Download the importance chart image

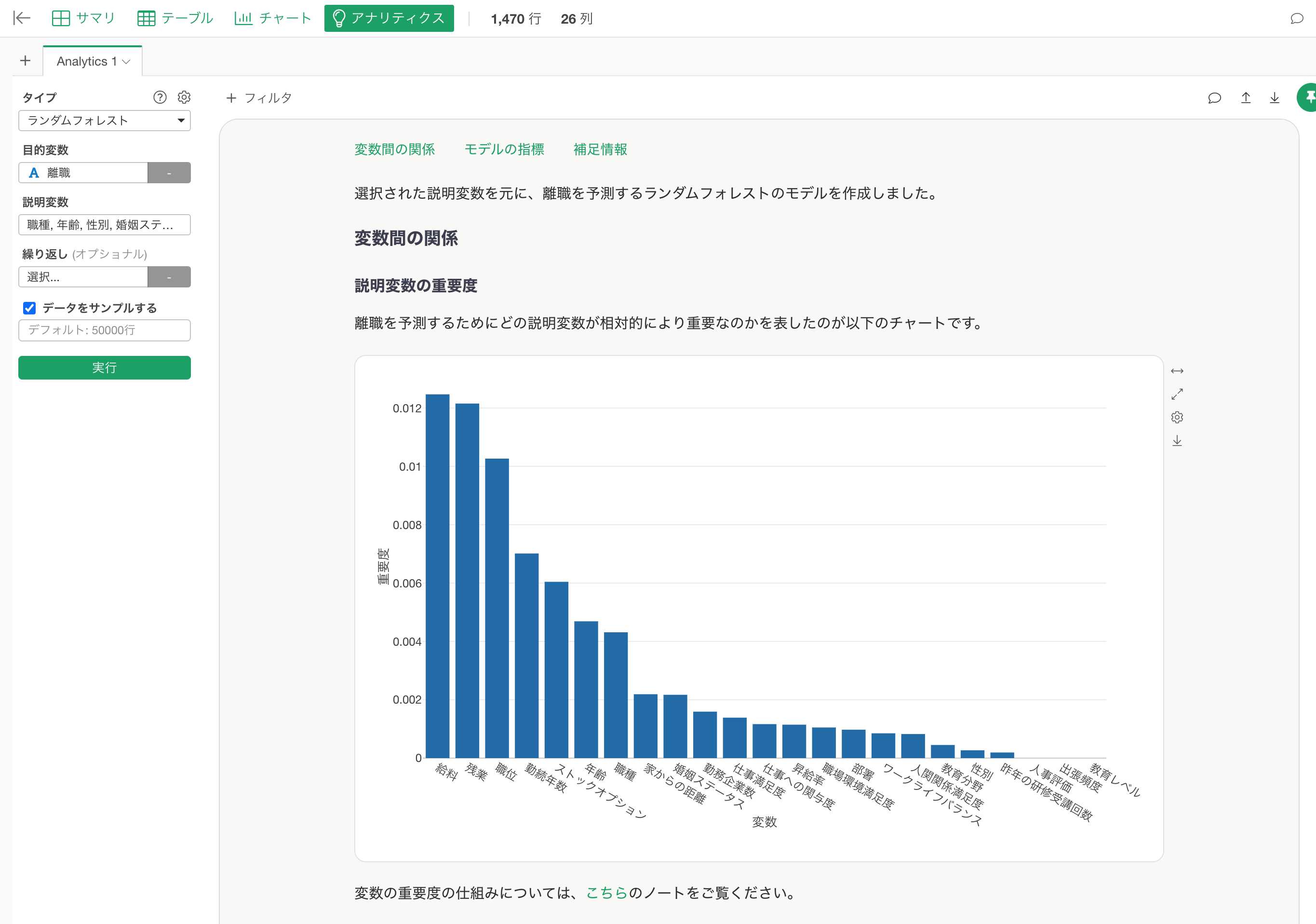coord(1178,440)
